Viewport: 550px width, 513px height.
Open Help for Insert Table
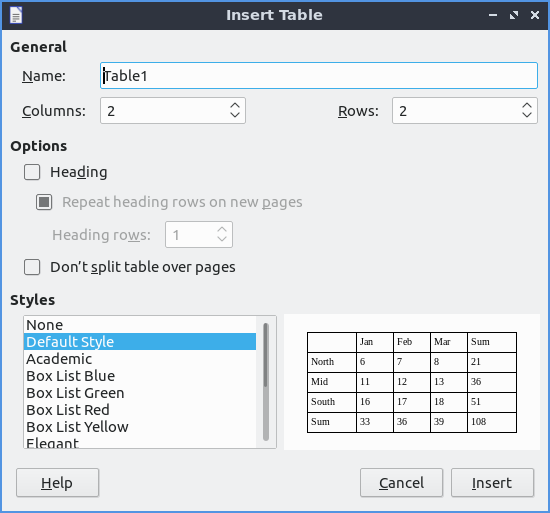[58, 483]
